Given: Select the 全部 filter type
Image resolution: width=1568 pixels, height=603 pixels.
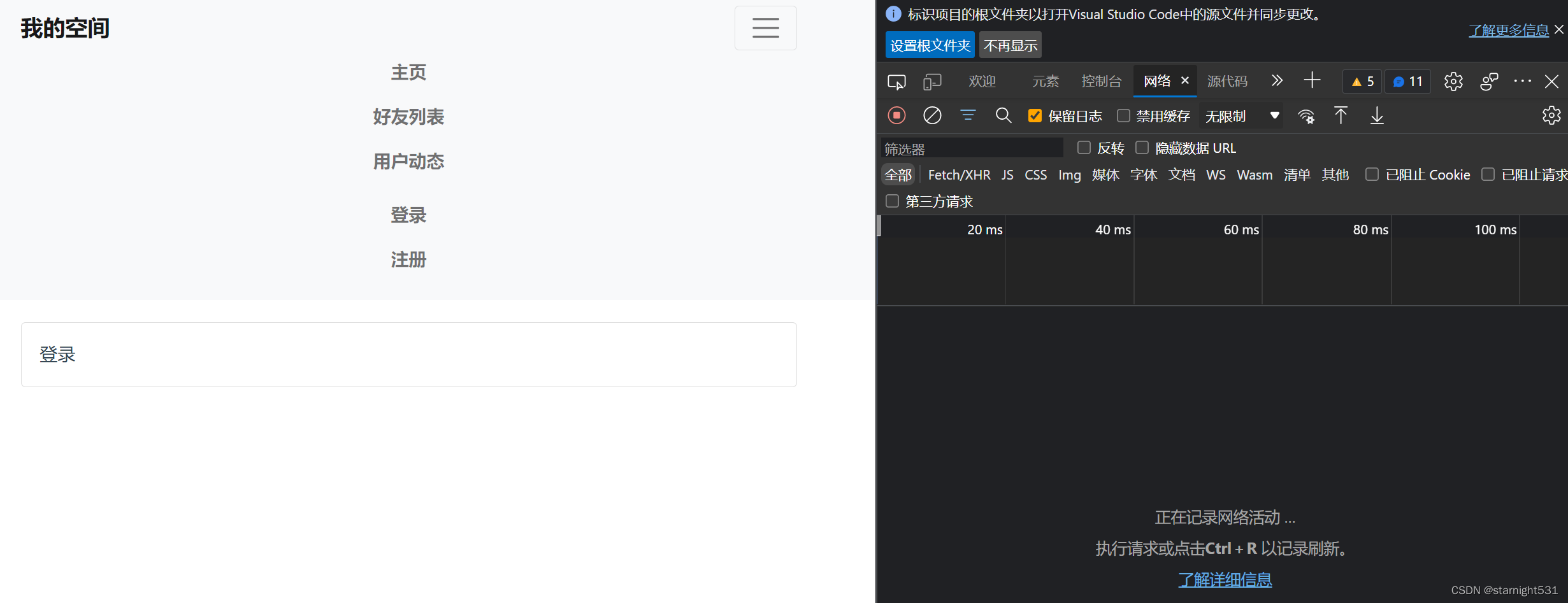Looking at the screenshot, I should 898,174.
